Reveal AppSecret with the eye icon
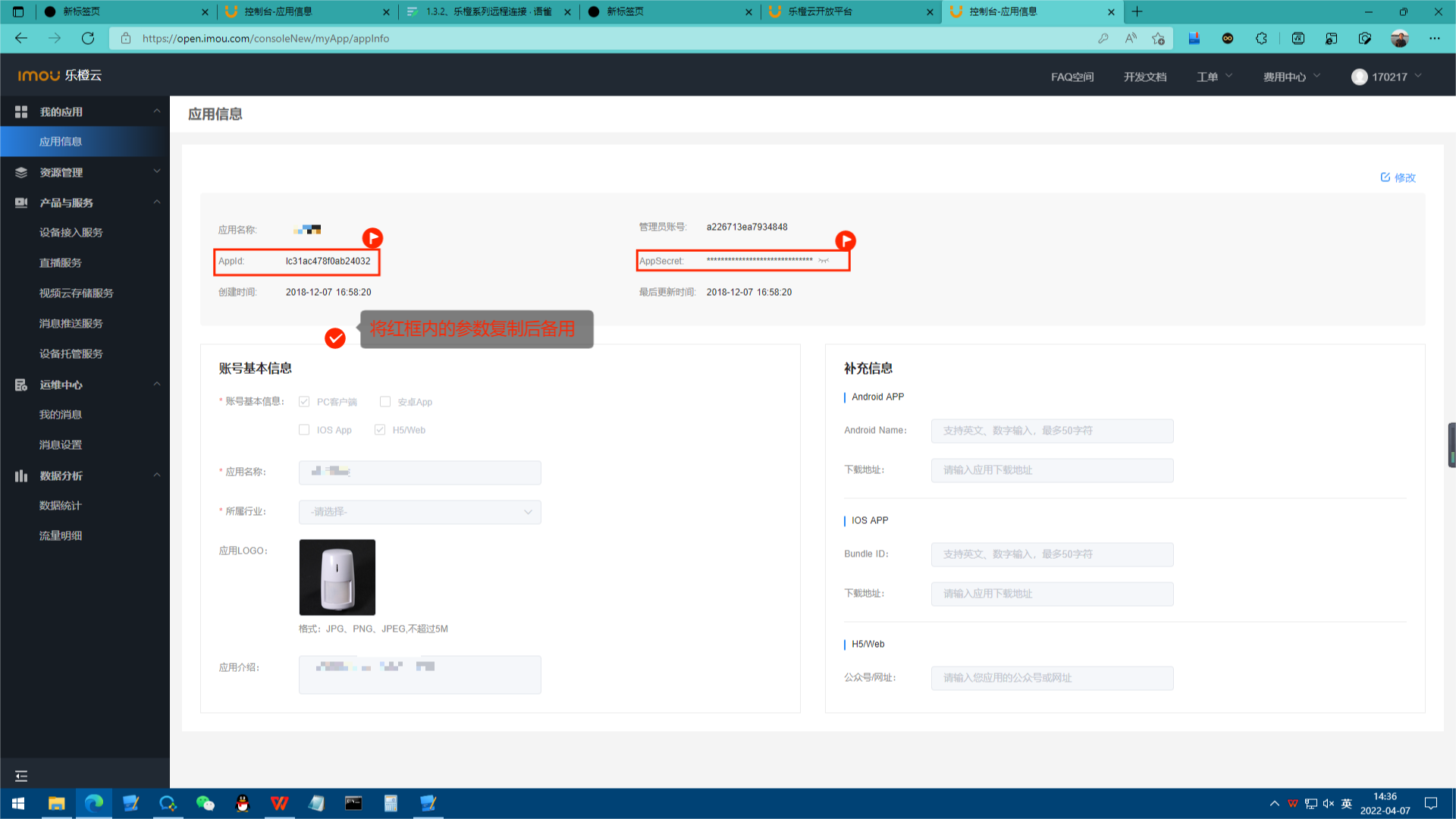 tap(824, 261)
